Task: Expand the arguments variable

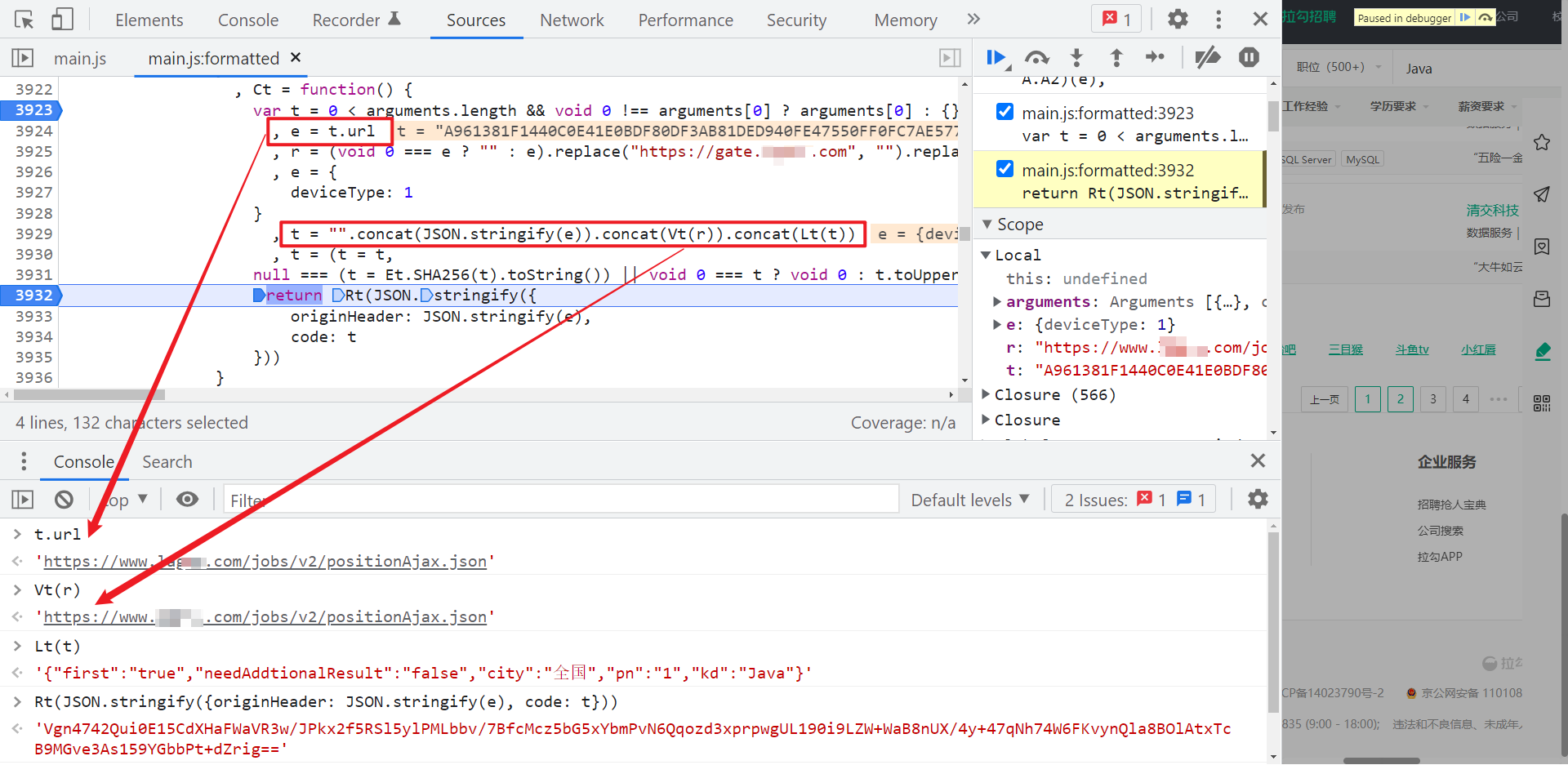Action: pyautogui.click(x=997, y=302)
